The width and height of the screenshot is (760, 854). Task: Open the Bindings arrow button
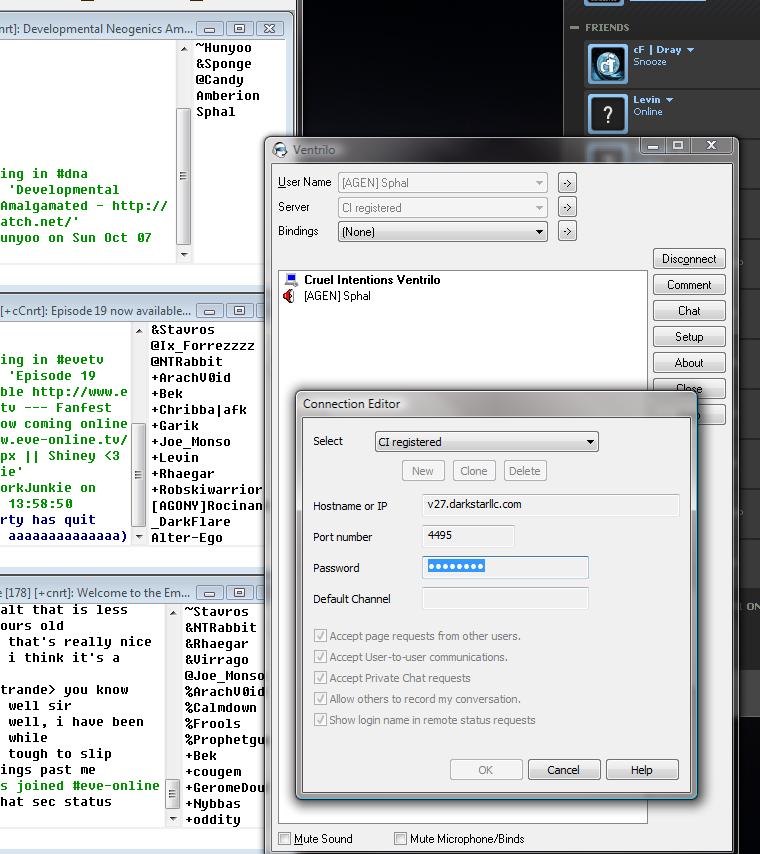coord(567,231)
